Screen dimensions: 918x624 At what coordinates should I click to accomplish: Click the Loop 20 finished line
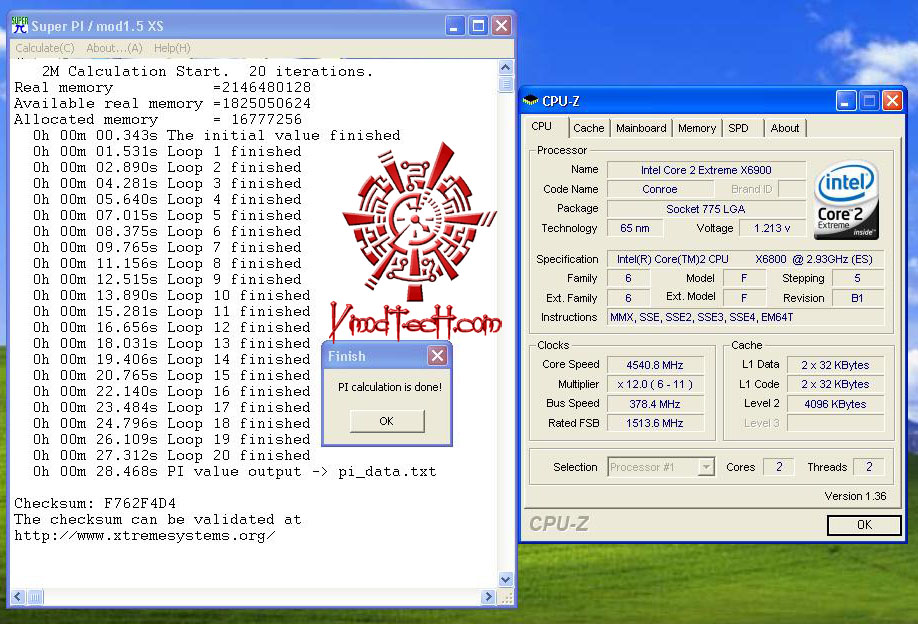point(172,455)
